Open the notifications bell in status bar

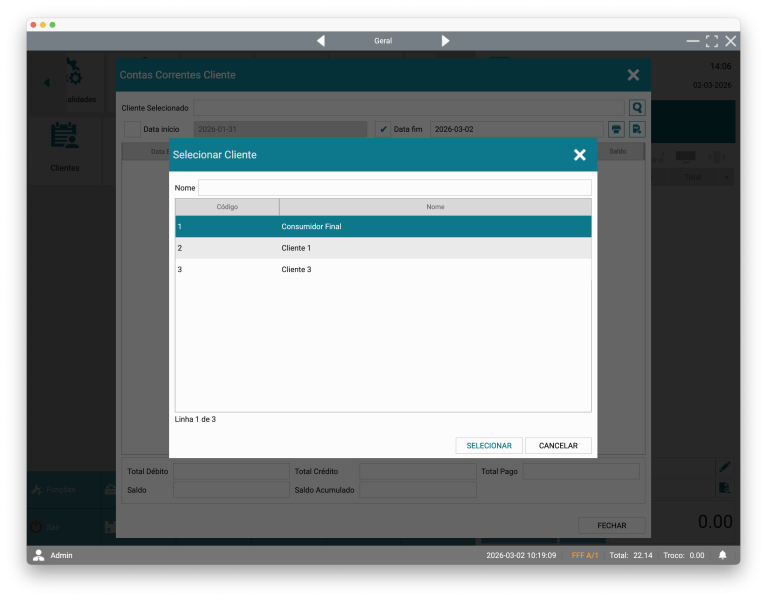coord(722,555)
